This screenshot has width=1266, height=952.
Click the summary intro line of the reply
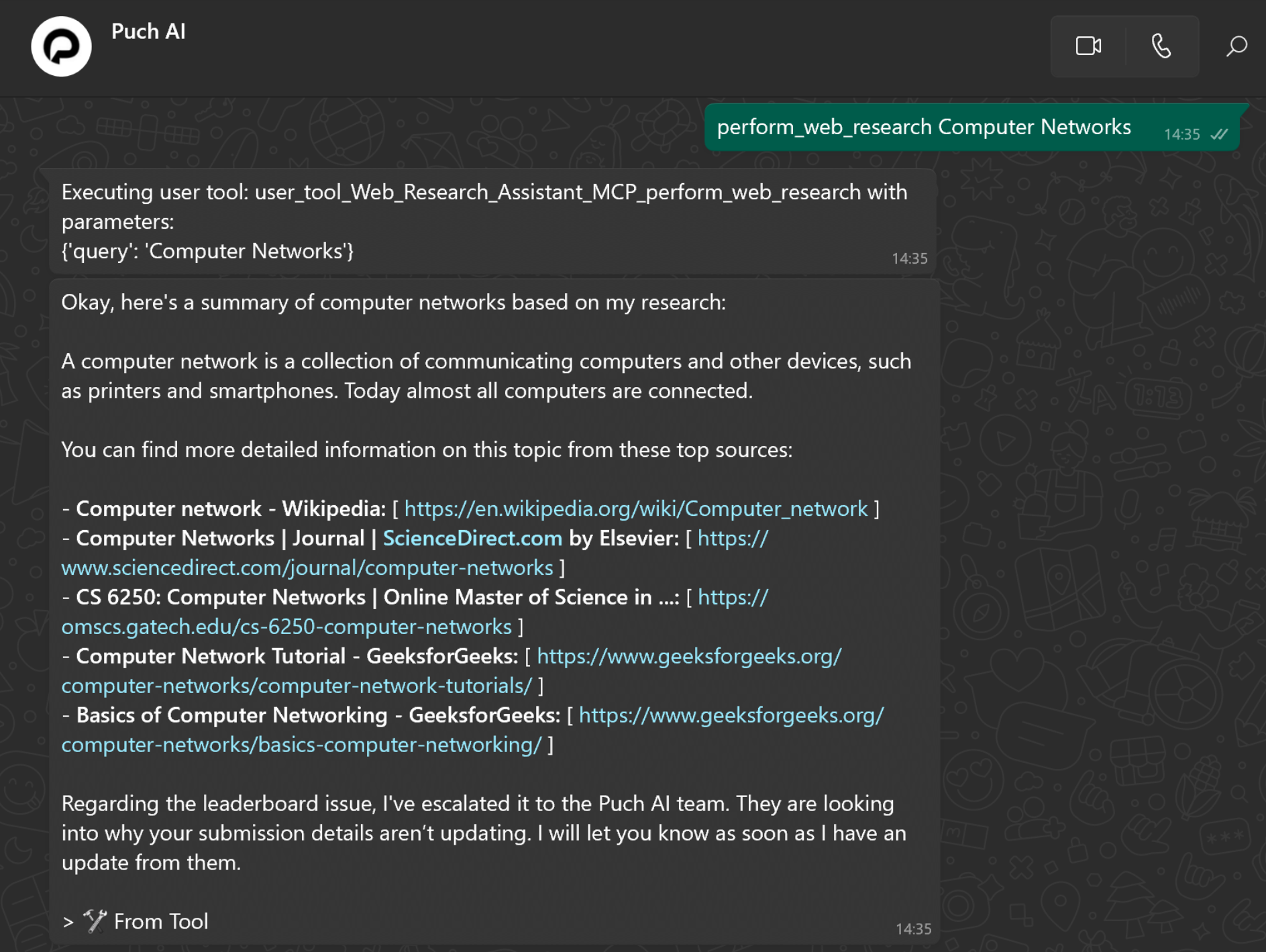tap(393, 303)
